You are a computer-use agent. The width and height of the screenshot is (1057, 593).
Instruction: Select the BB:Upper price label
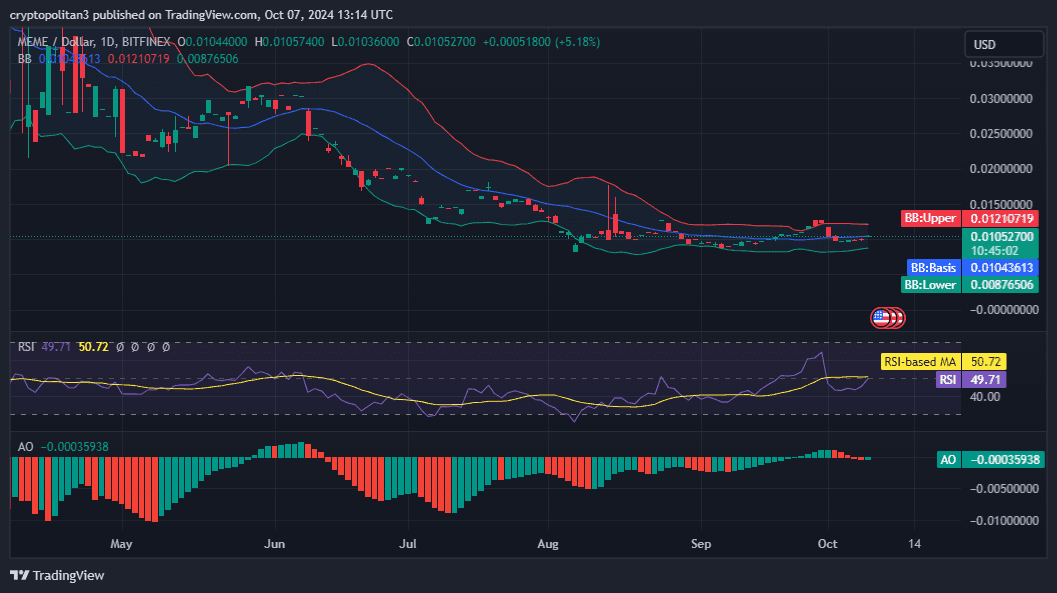click(x=930, y=218)
